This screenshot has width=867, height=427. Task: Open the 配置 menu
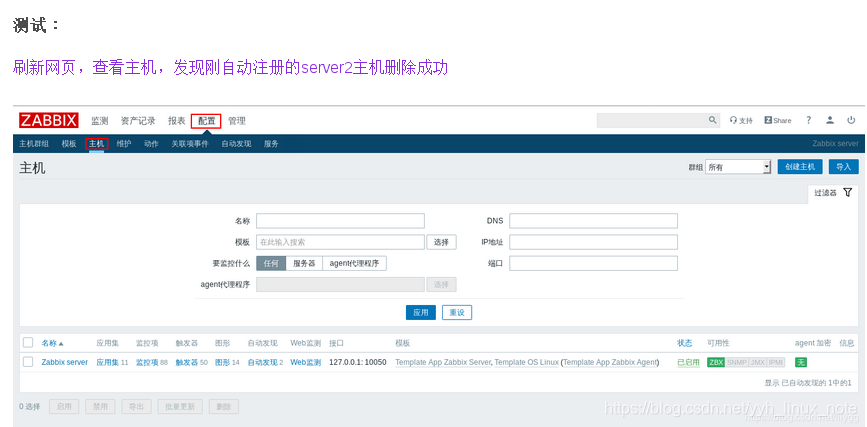click(206, 121)
